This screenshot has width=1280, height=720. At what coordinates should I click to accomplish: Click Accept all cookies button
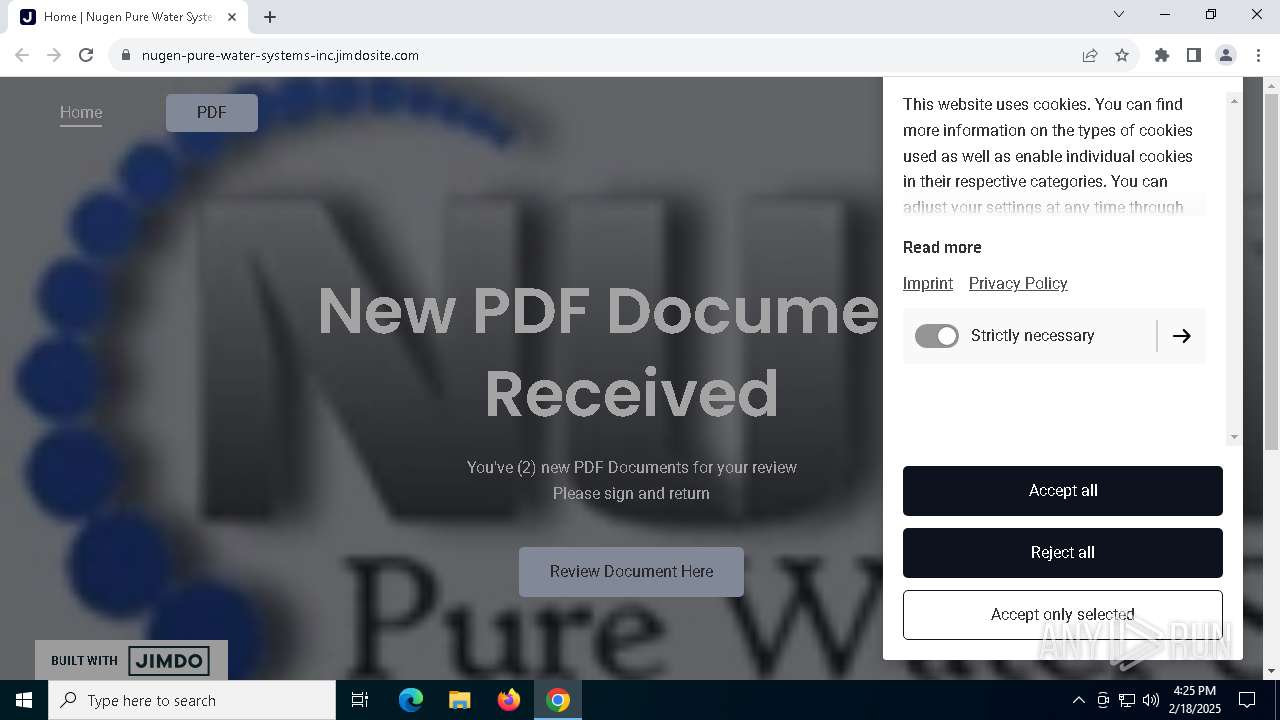point(1063,491)
